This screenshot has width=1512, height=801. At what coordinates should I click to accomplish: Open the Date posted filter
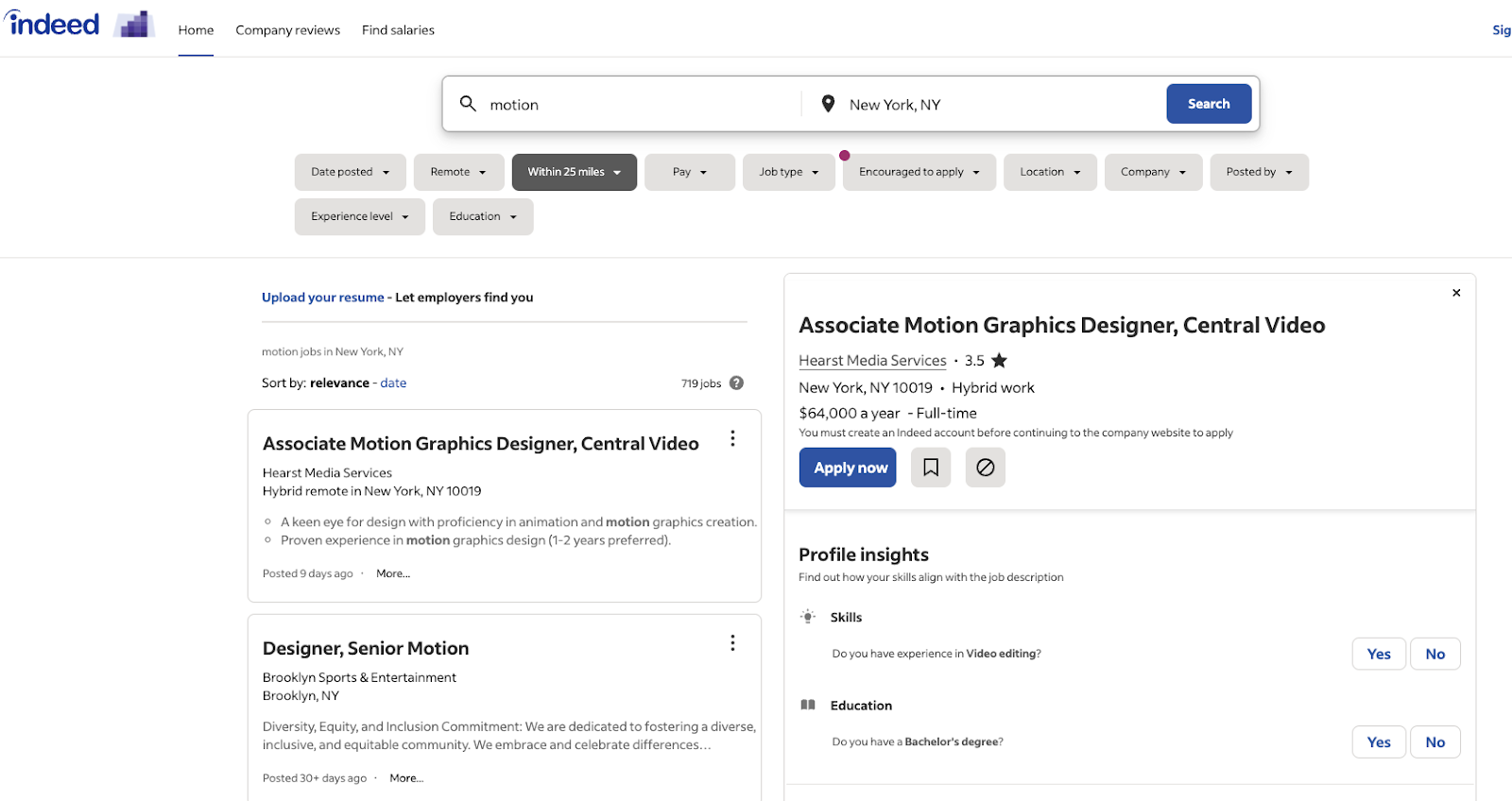coord(351,172)
